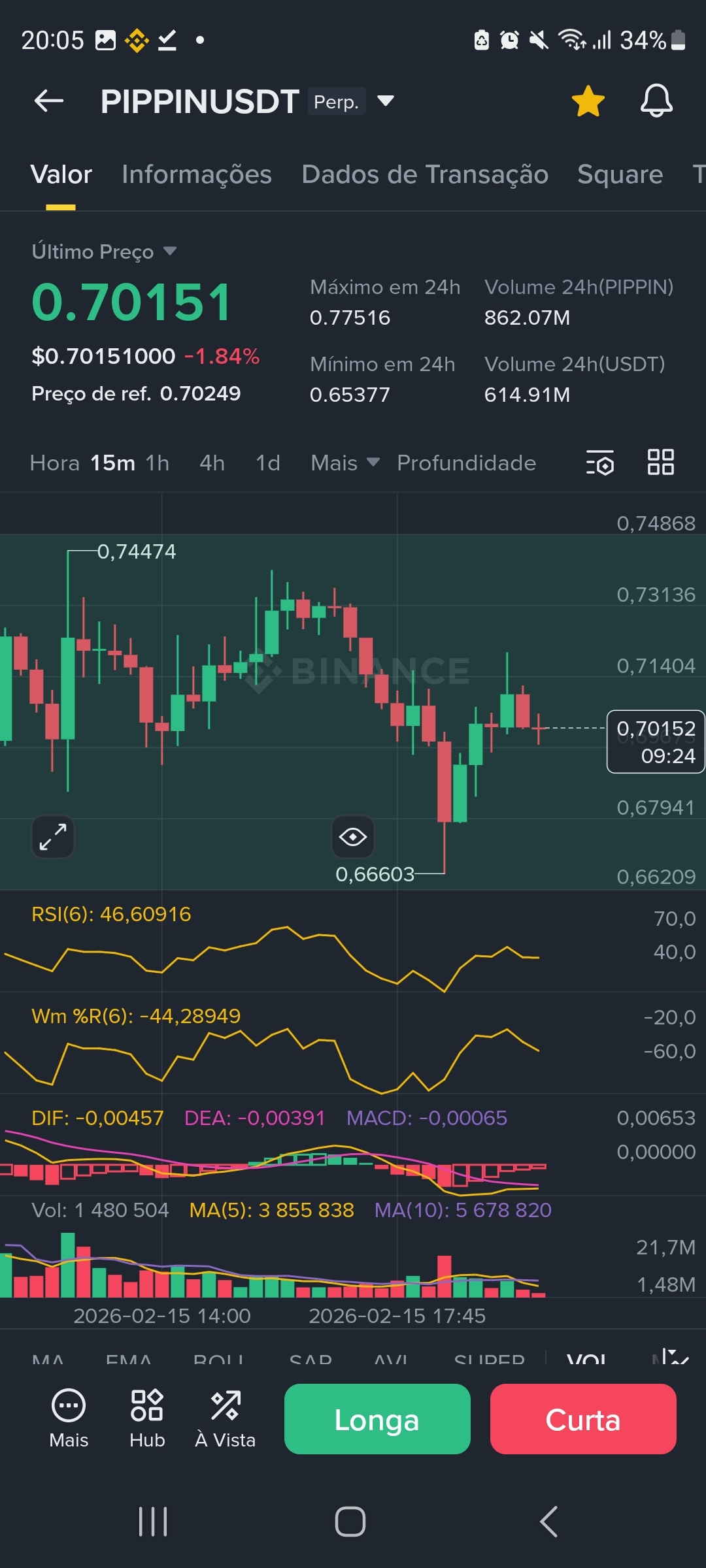The height and width of the screenshot is (1568, 706).
Task: Go to À Vista spot trading
Action: pos(226,1419)
